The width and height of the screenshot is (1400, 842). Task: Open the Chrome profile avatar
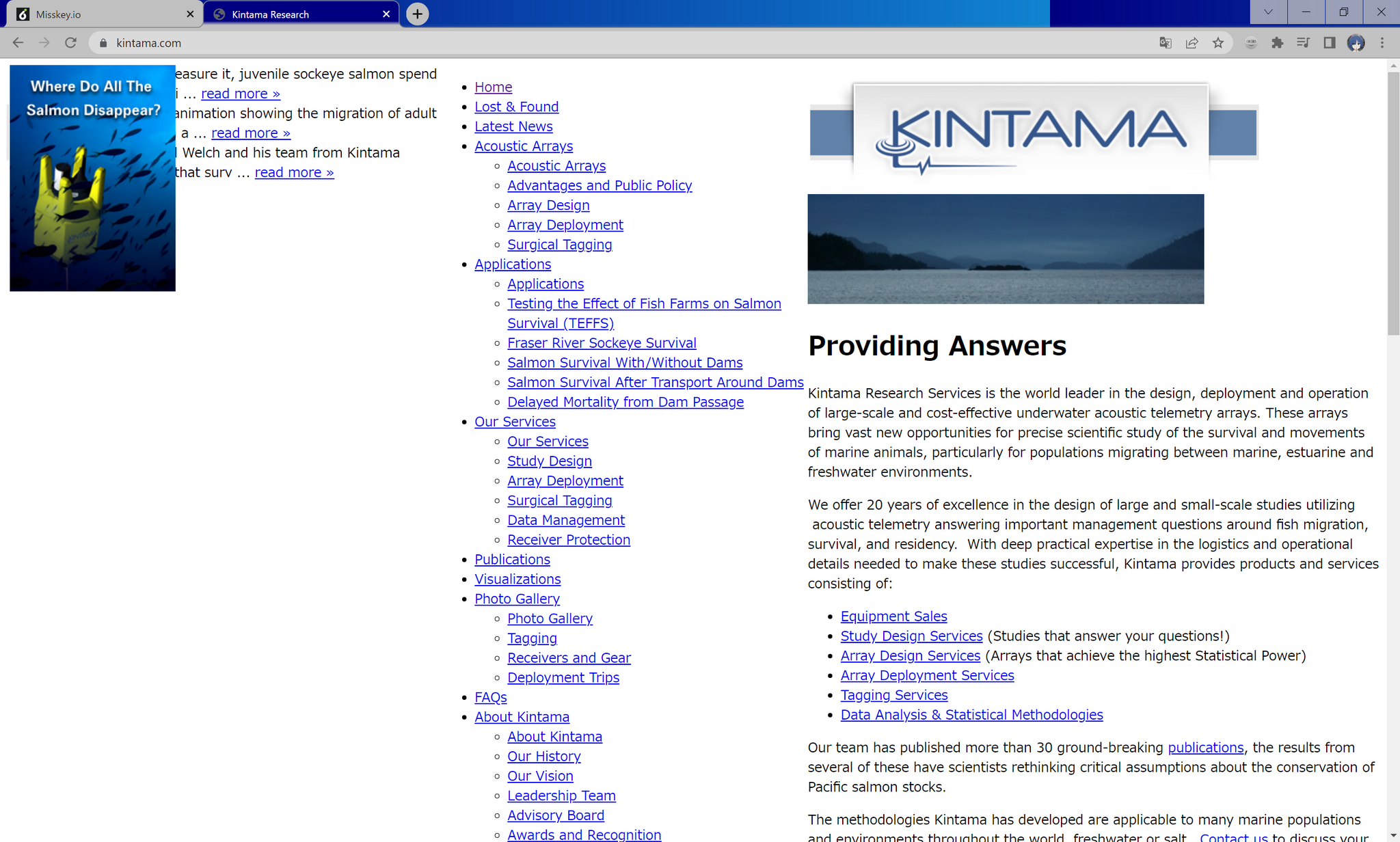pyautogui.click(x=1356, y=43)
